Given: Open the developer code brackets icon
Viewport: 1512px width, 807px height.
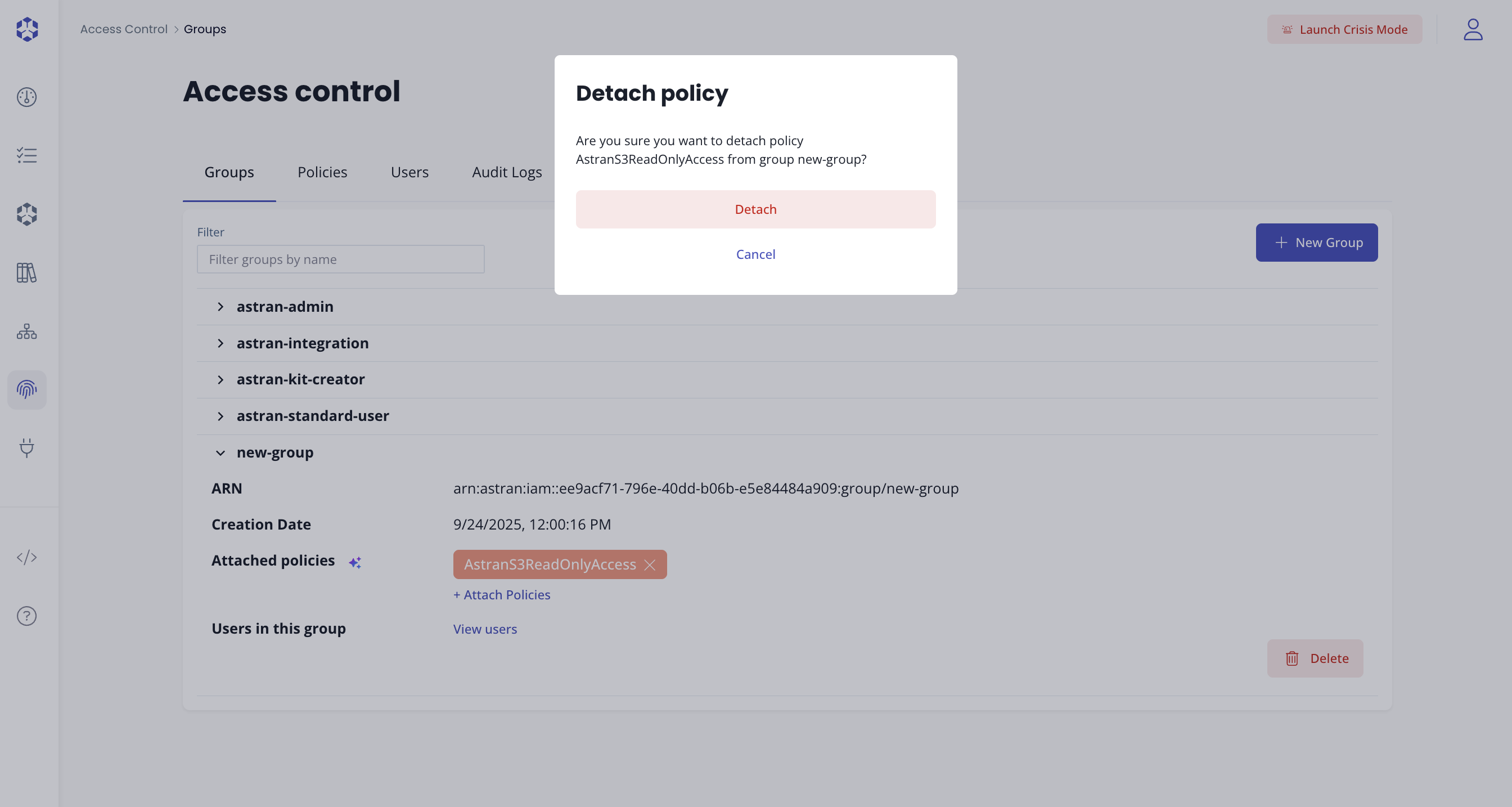Looking at the screenshot, I should click(x=26, y=557).
